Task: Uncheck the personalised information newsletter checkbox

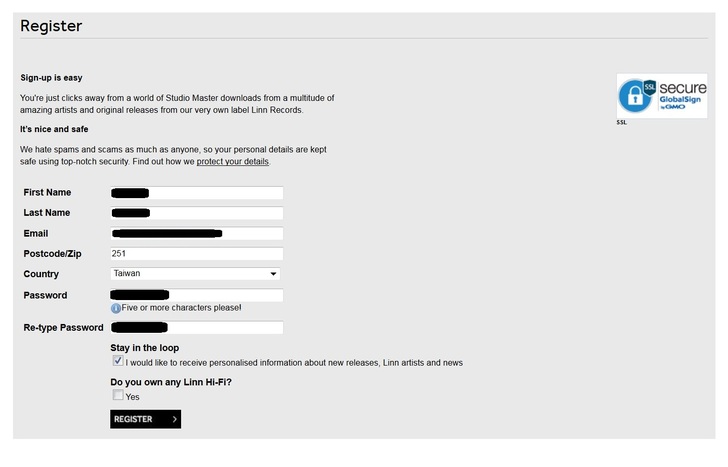Action: pos(118,361)
